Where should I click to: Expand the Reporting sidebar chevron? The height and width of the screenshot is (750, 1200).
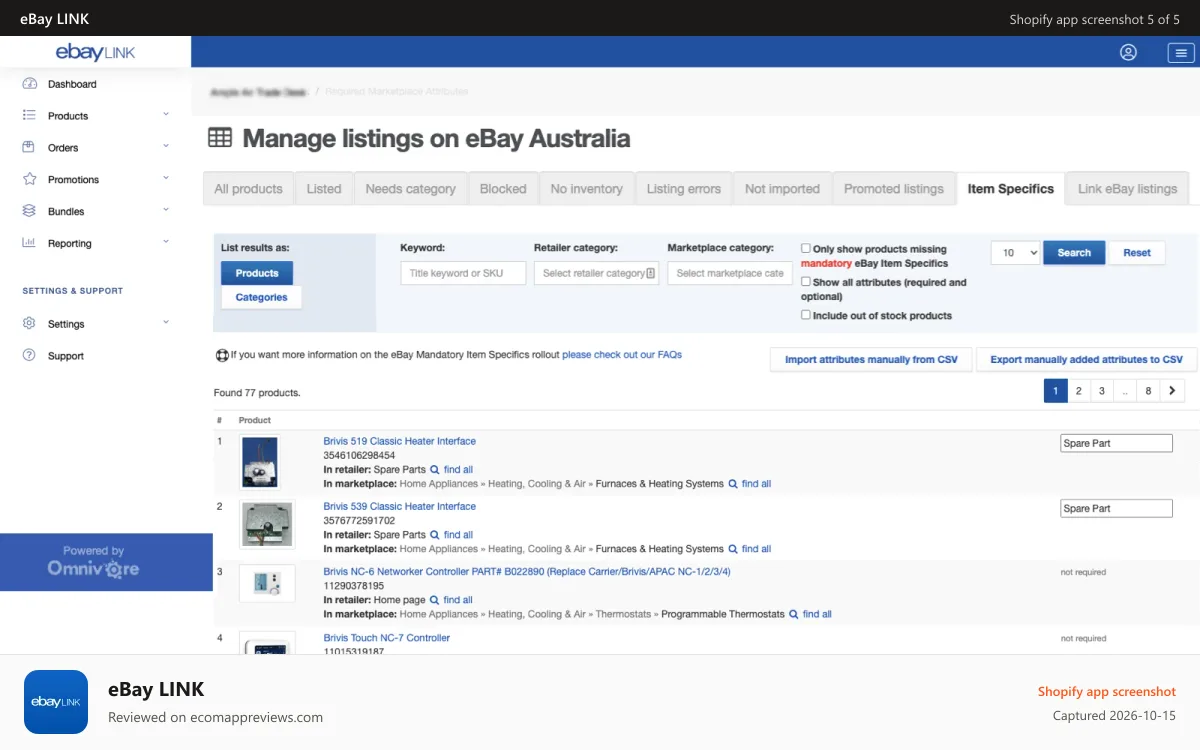tap(166, 242)
